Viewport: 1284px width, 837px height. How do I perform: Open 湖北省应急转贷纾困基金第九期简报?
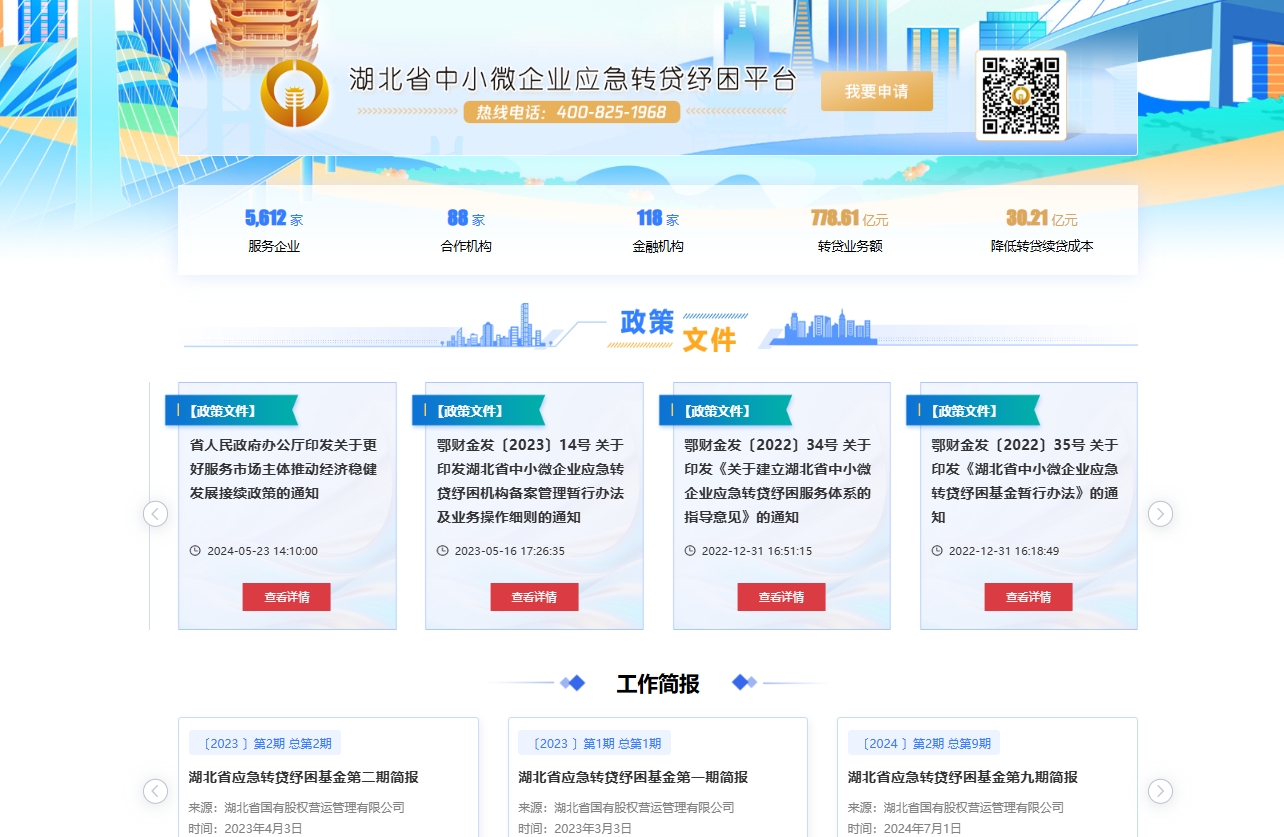(x=962, y=777)
